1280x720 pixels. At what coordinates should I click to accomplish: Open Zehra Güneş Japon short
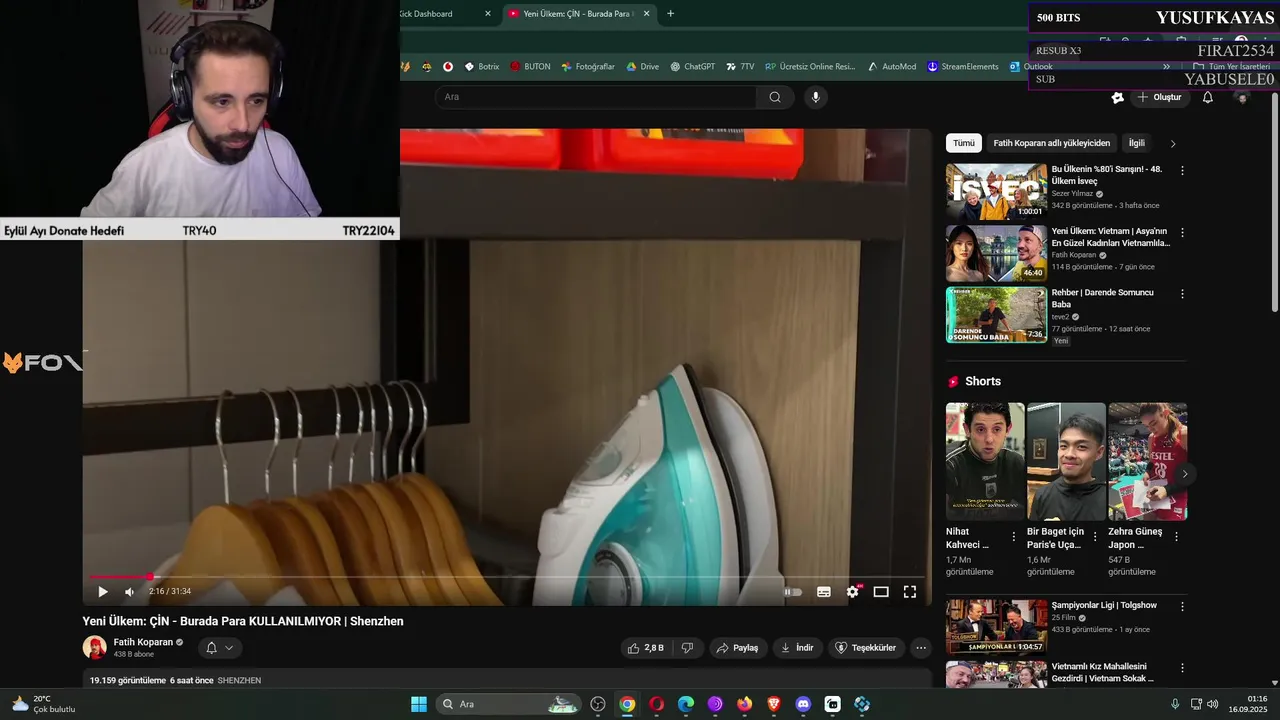pos(1148,462)
